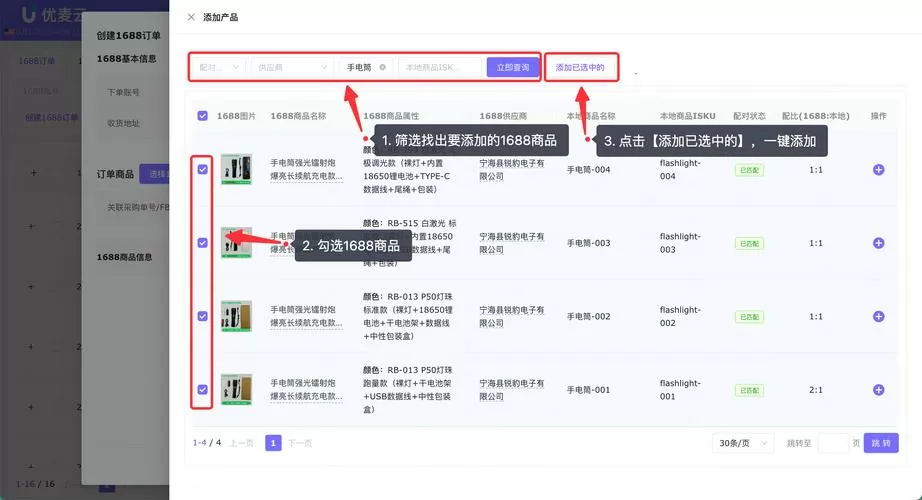Click 收货地址 field in background order form

pos(123,123)
